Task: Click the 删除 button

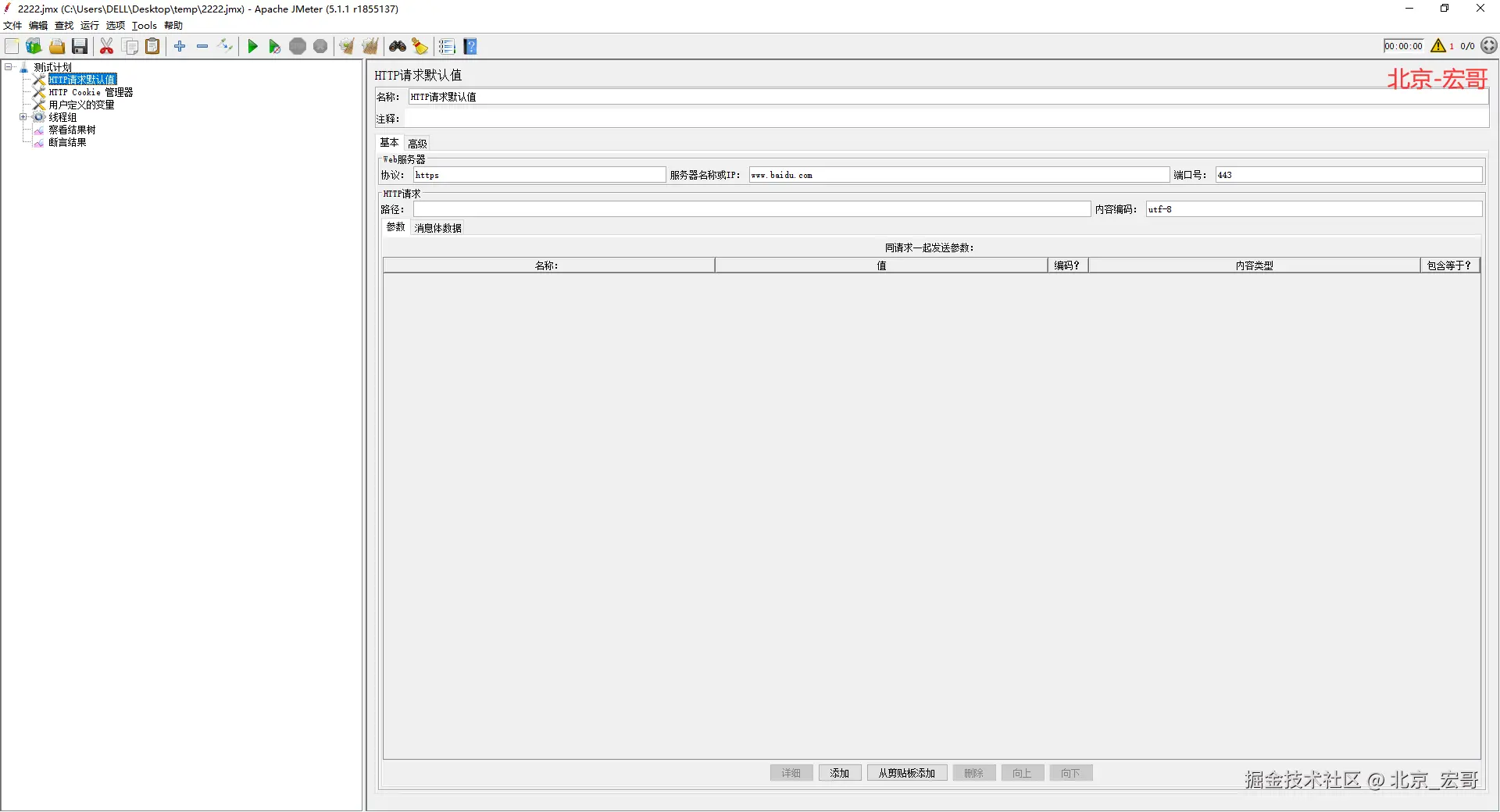Action: pos(974,773)
